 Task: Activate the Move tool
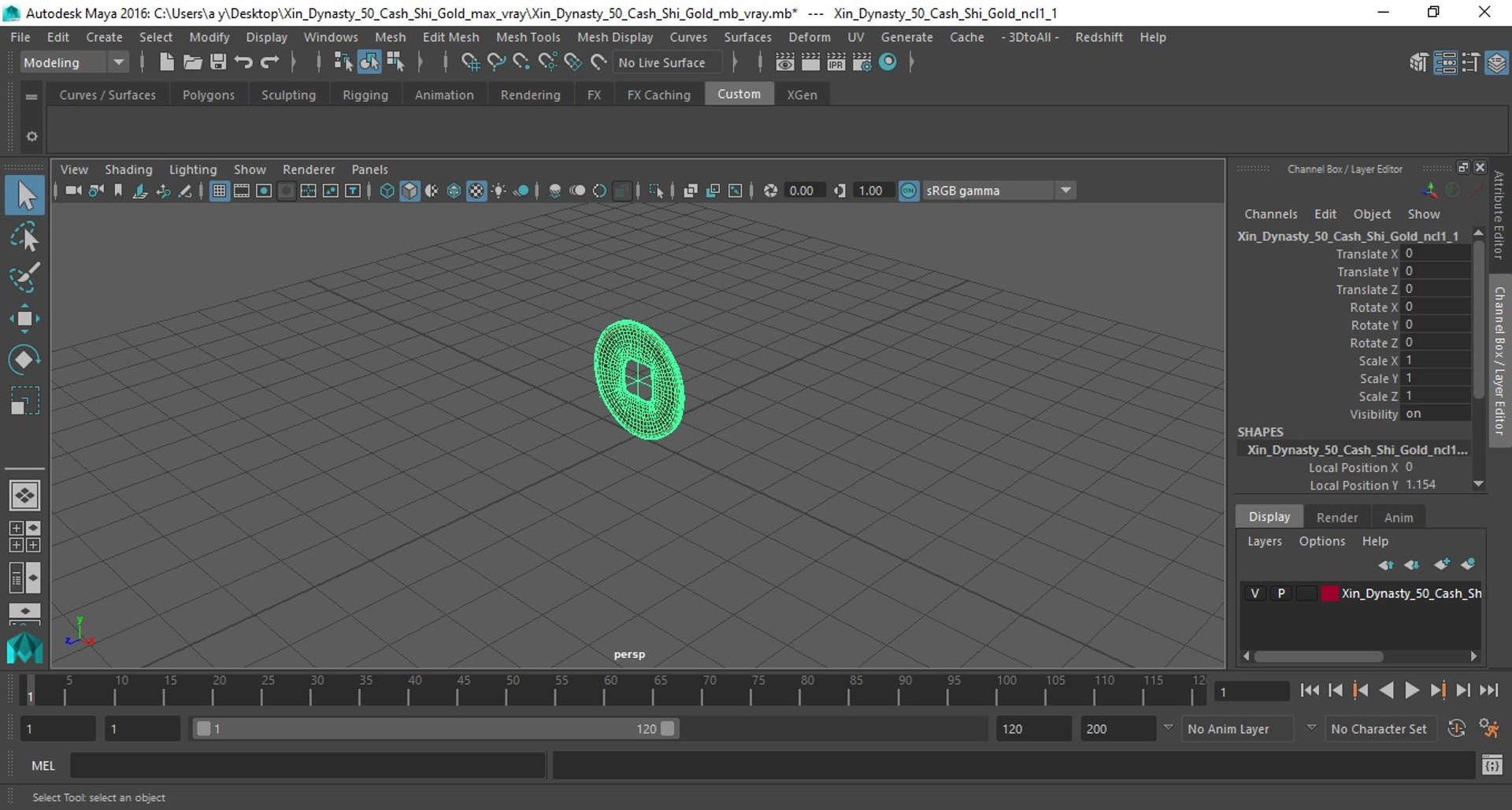(x=24, y=319)
